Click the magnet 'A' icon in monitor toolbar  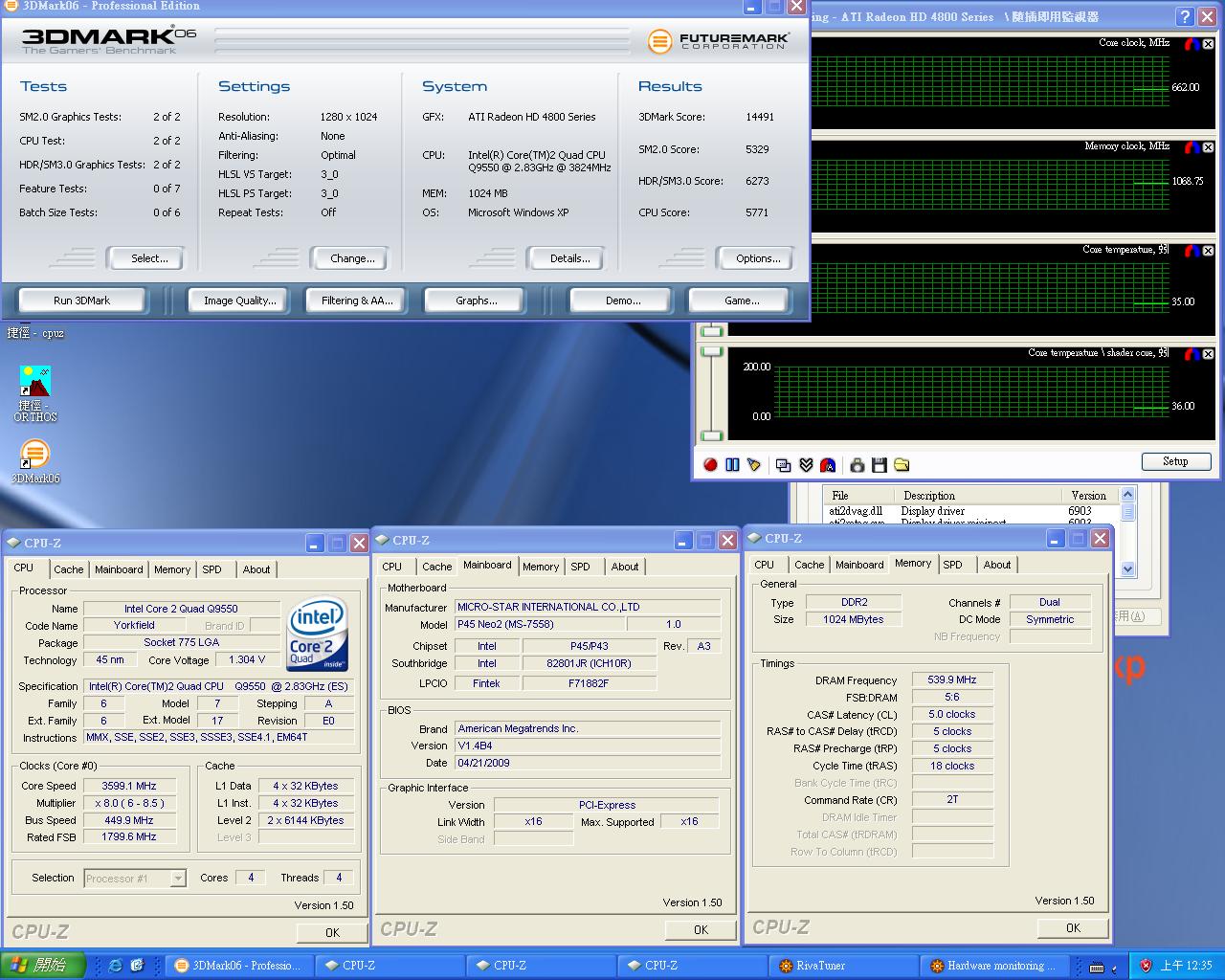coord(828,464)
